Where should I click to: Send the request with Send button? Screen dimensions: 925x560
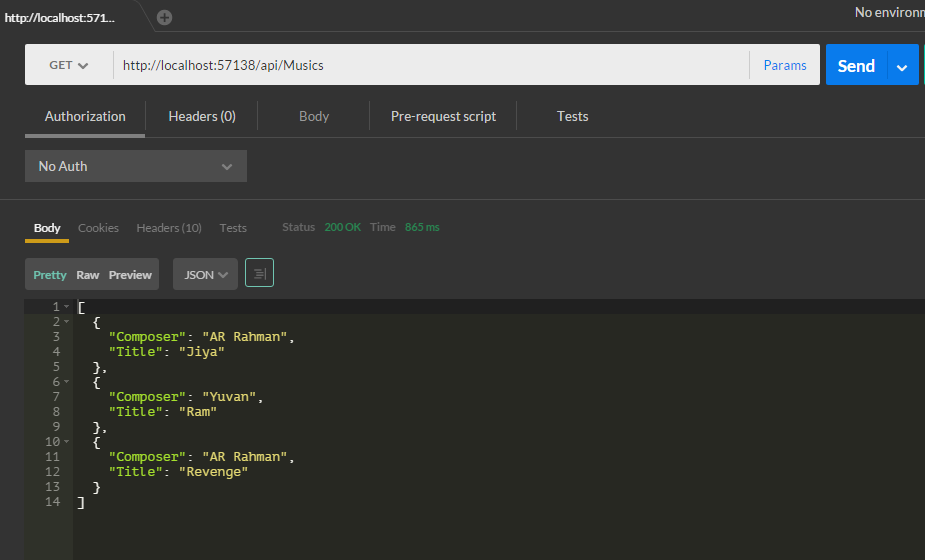[x=856, y=65]
